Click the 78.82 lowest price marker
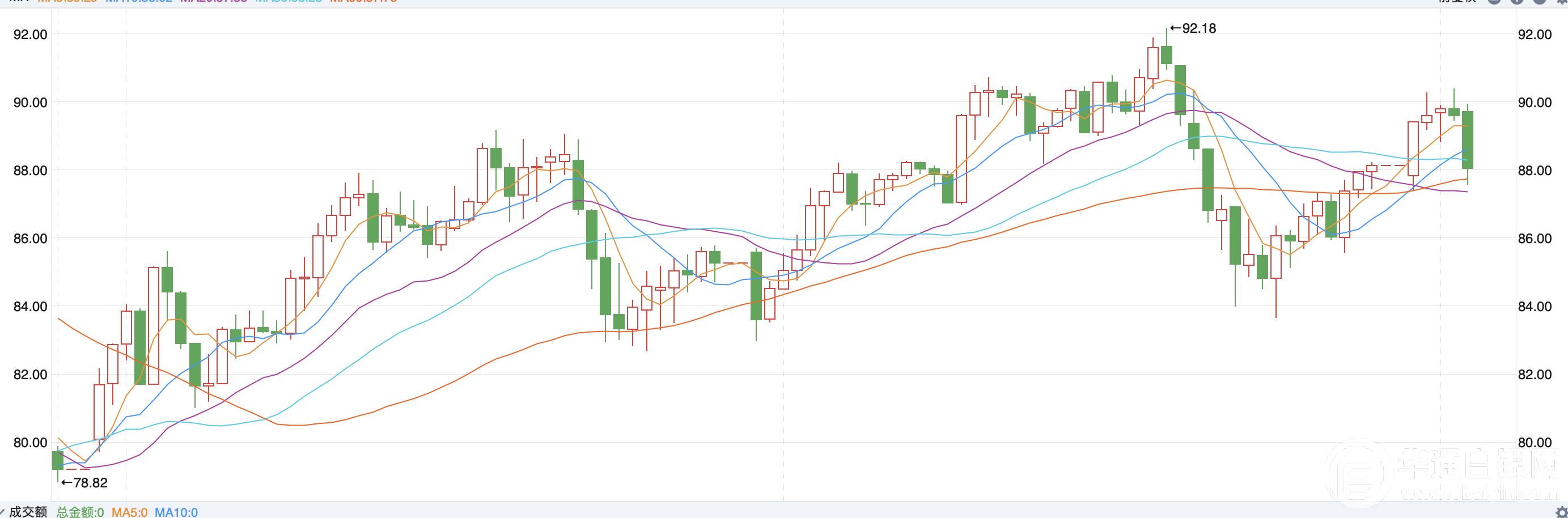Viewport: 1568px width, 518px height. tap(84, 483)
